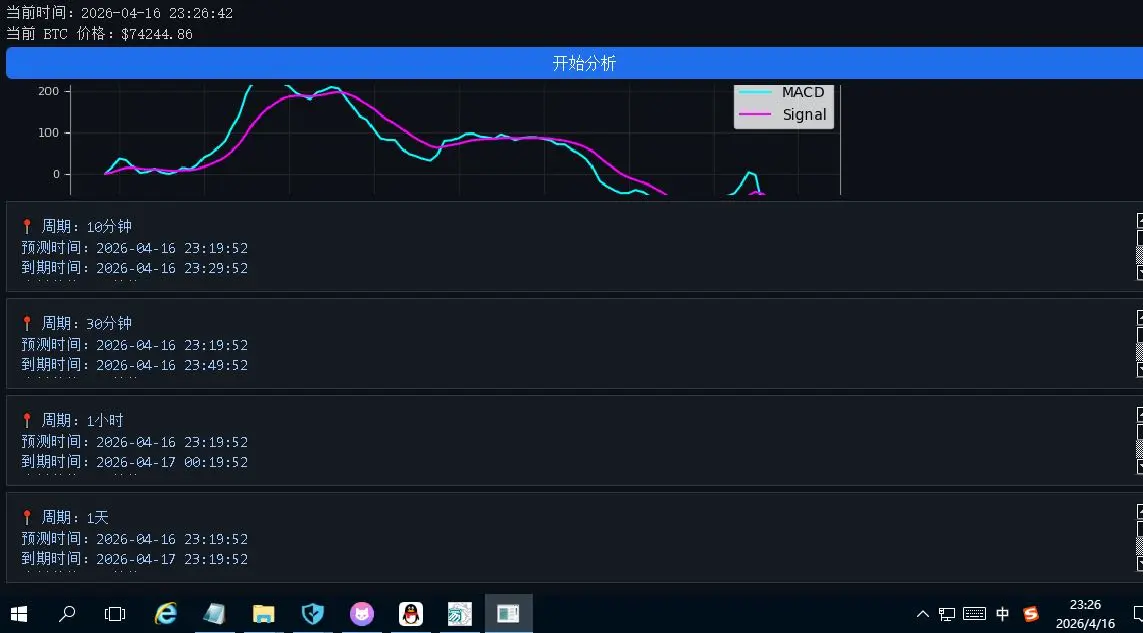Viewport: 1143px width, 633px height.
Task: Click the magenta Signal legend line swatch
Action: coord(755,114)
